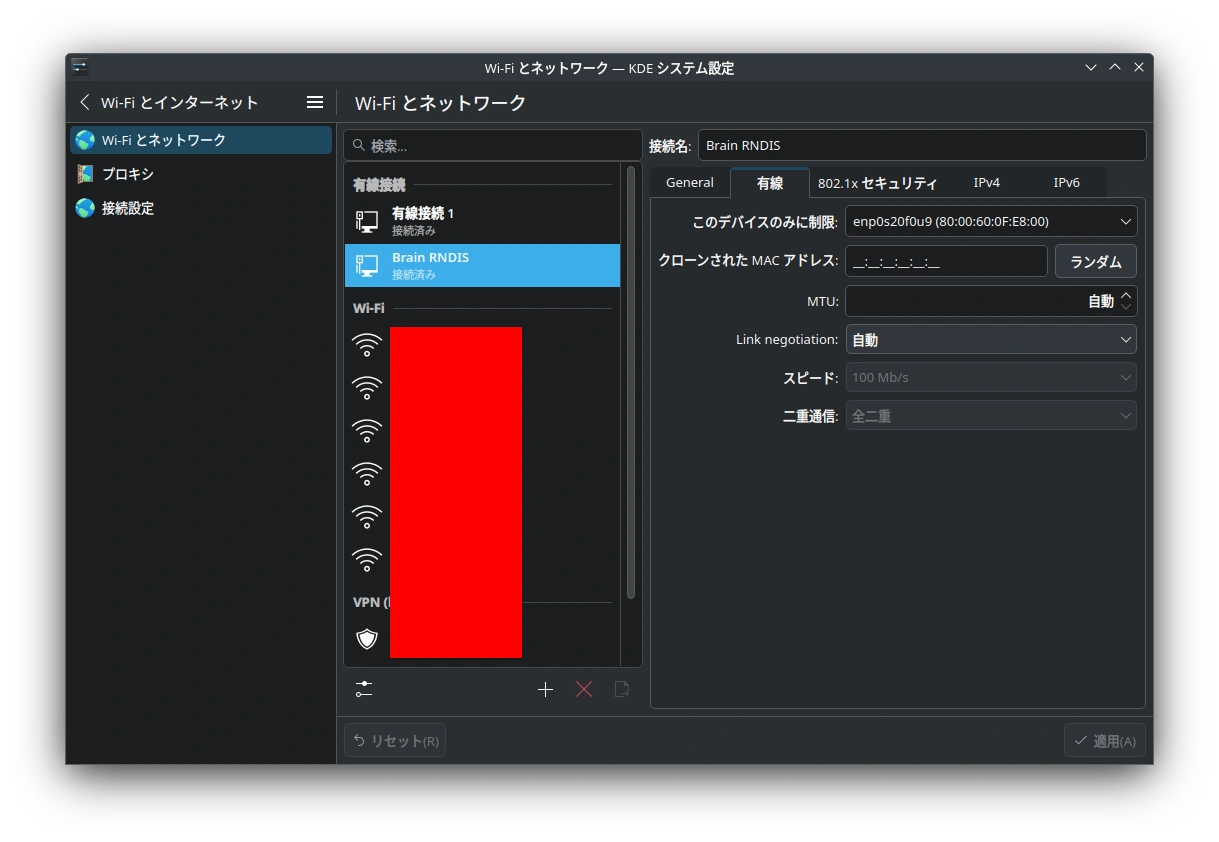Add a new connection with plus icon
The image size is (1219, 842).
[x=545, y=689]
